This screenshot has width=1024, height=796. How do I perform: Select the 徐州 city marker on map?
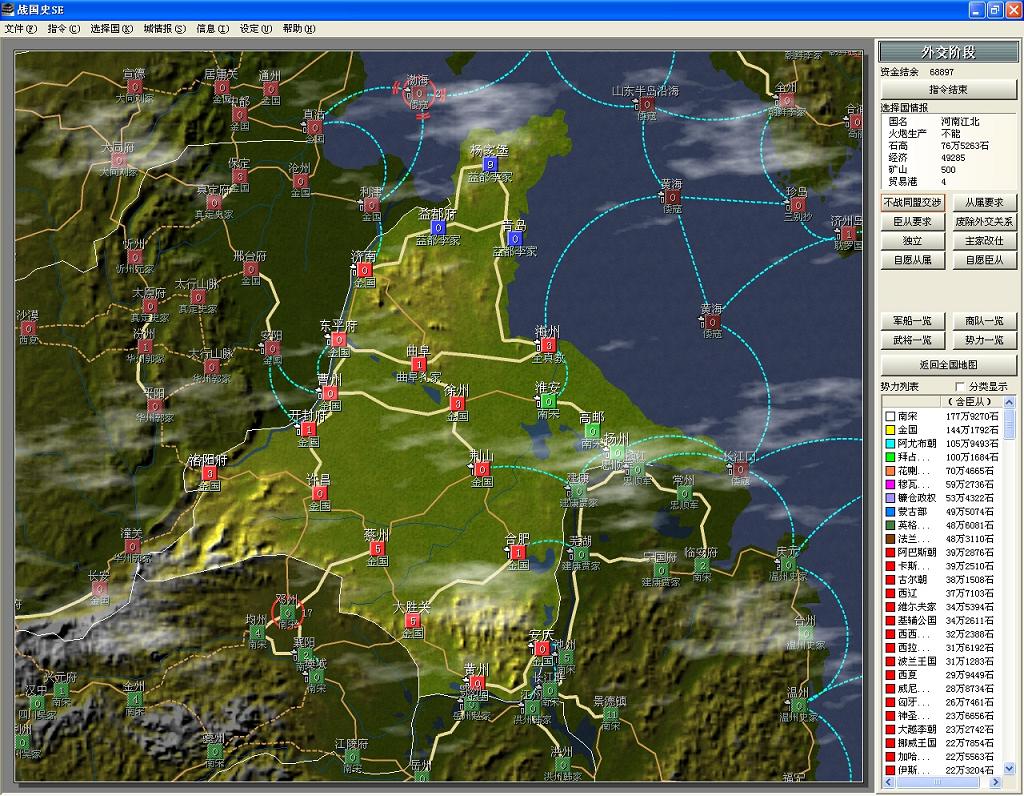457,404
